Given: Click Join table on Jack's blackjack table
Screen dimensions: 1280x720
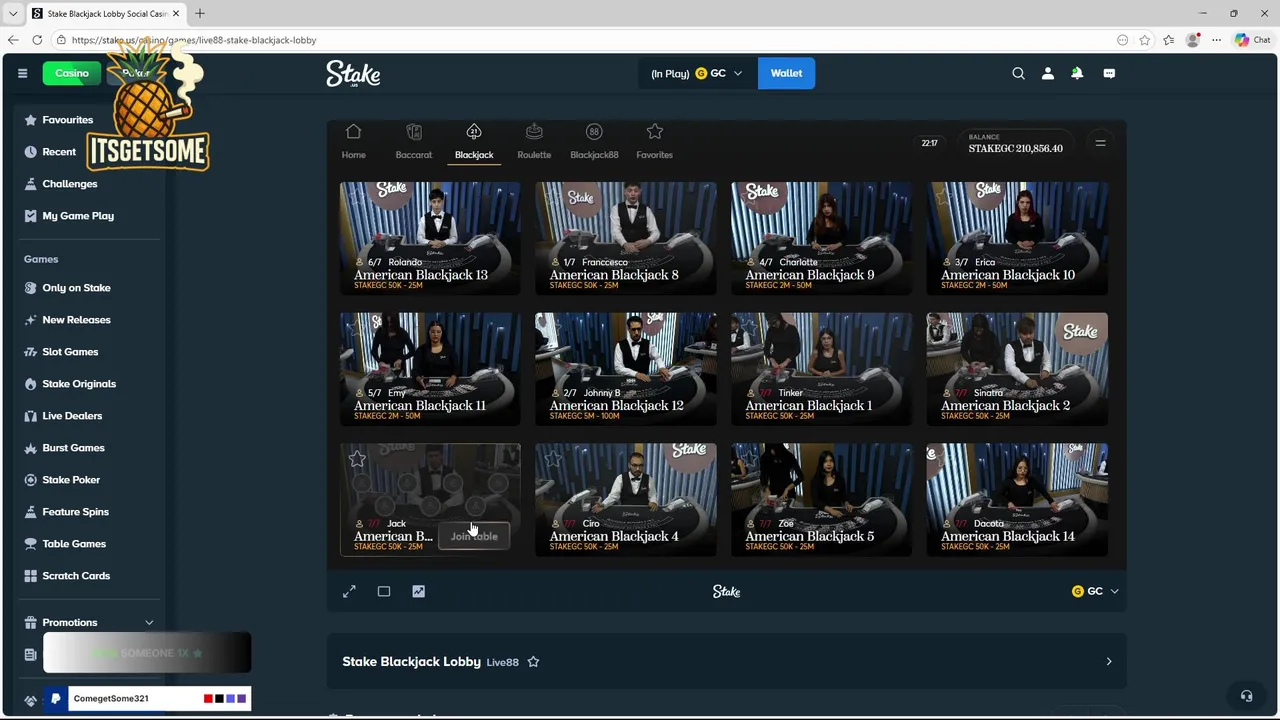Looking at the screenshot, I should (x=474, y=537).
